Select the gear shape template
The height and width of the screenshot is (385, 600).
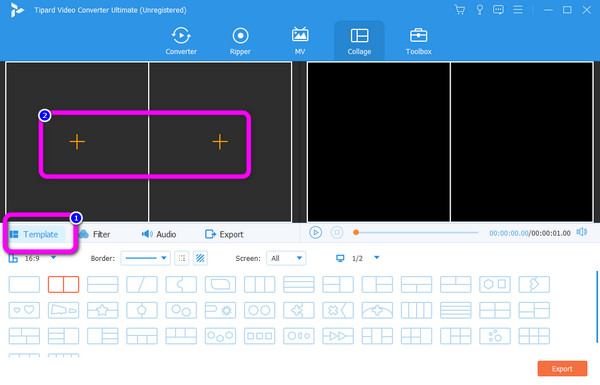pos(220,310)
